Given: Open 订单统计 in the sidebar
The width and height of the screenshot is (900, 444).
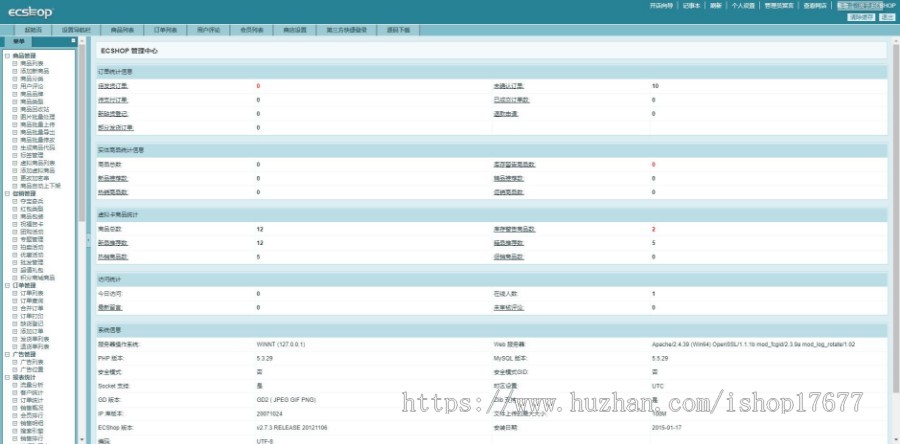Looking at the screenshot, I should (x=31, y=400).
